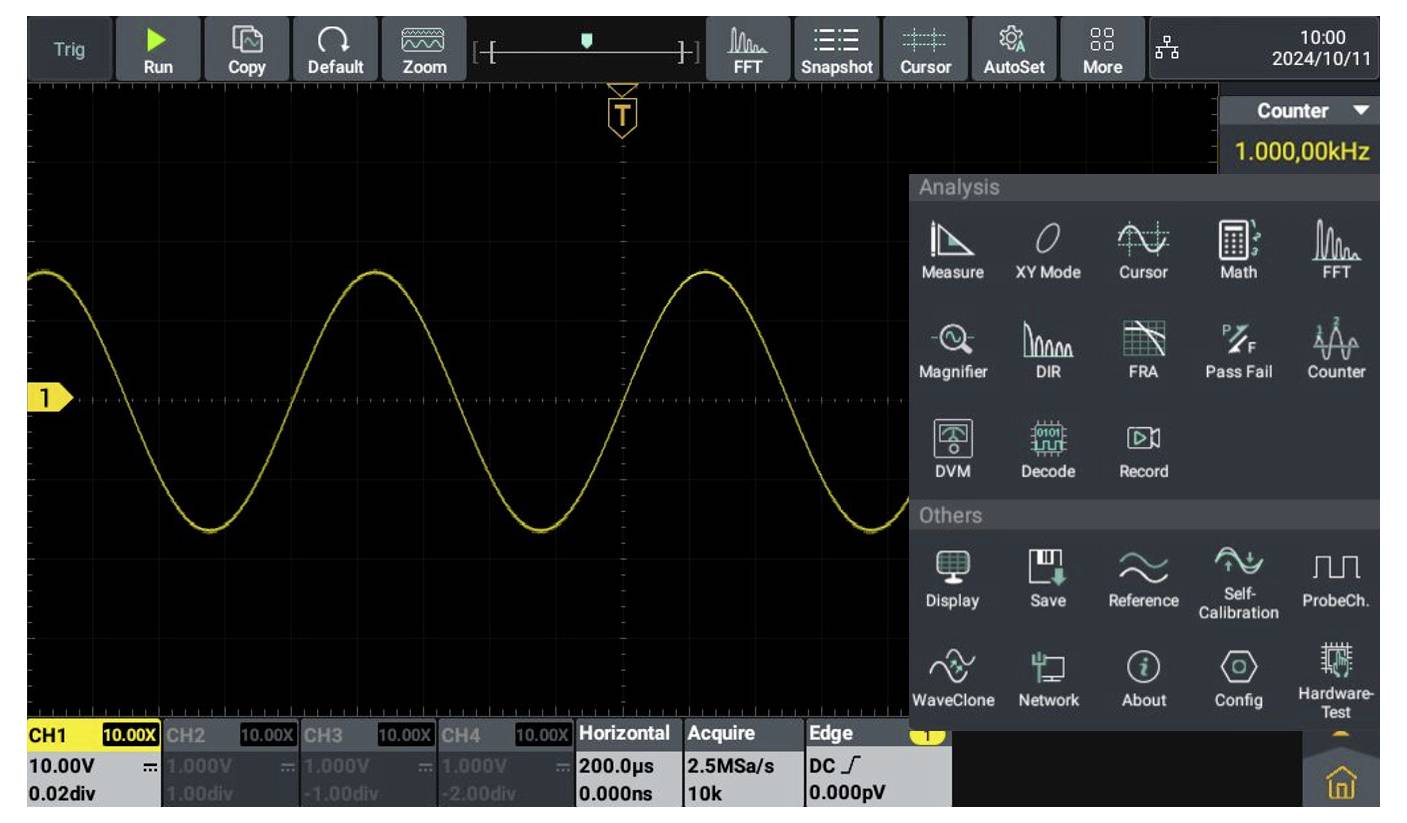Click the Default reset button

(x=335, y=50)
